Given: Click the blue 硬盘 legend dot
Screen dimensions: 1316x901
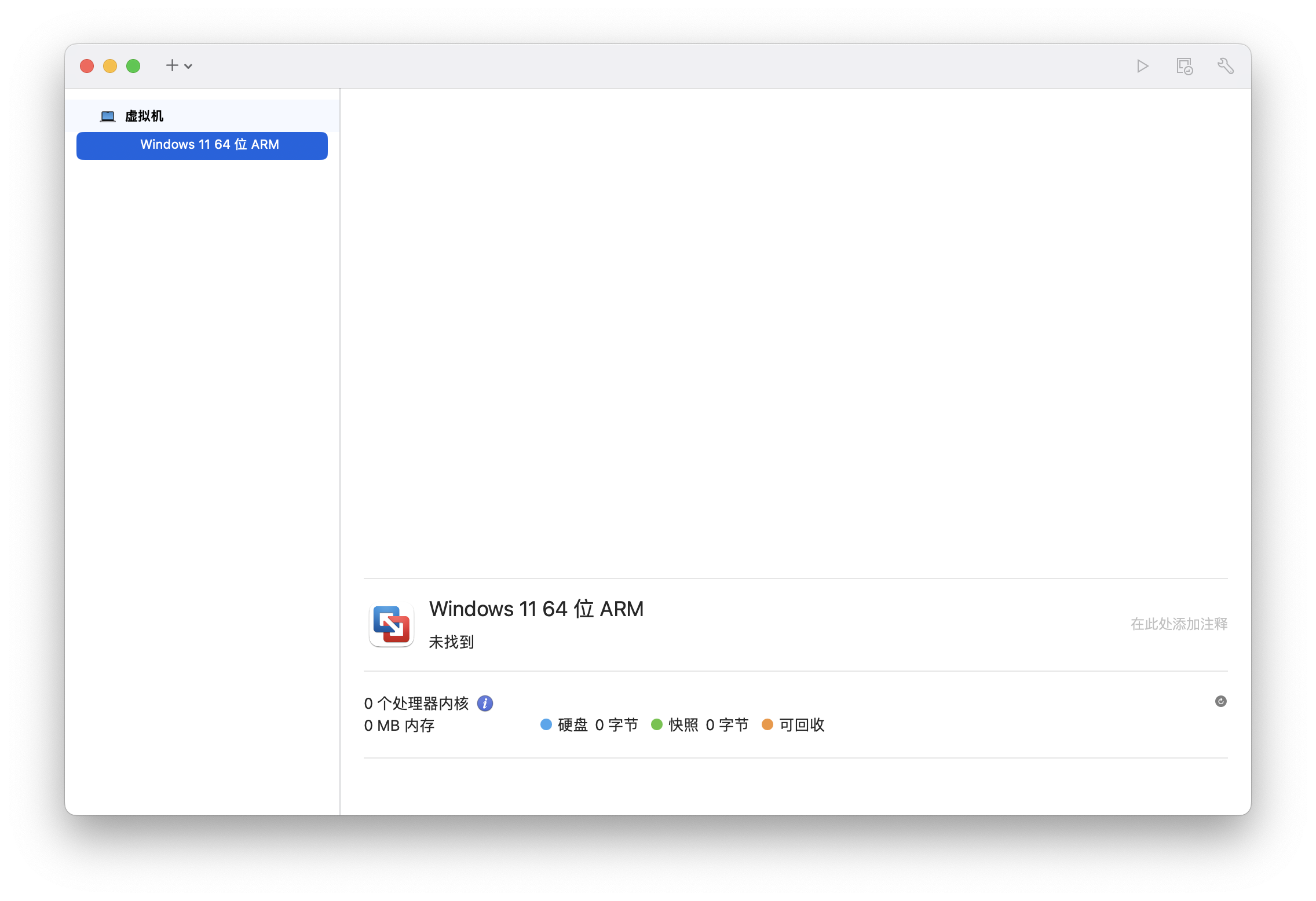Looking at the screenshot, I should tap(546, 725).
